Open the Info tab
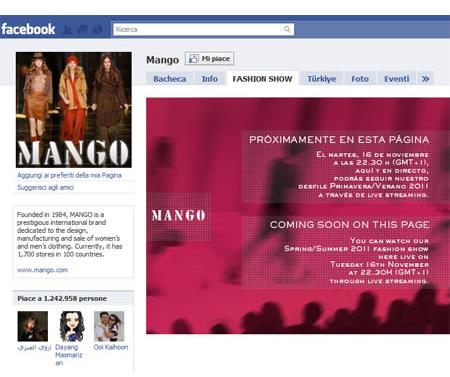Image resolution: width=450 pixels, height=377 pixels. pos(210,79)
